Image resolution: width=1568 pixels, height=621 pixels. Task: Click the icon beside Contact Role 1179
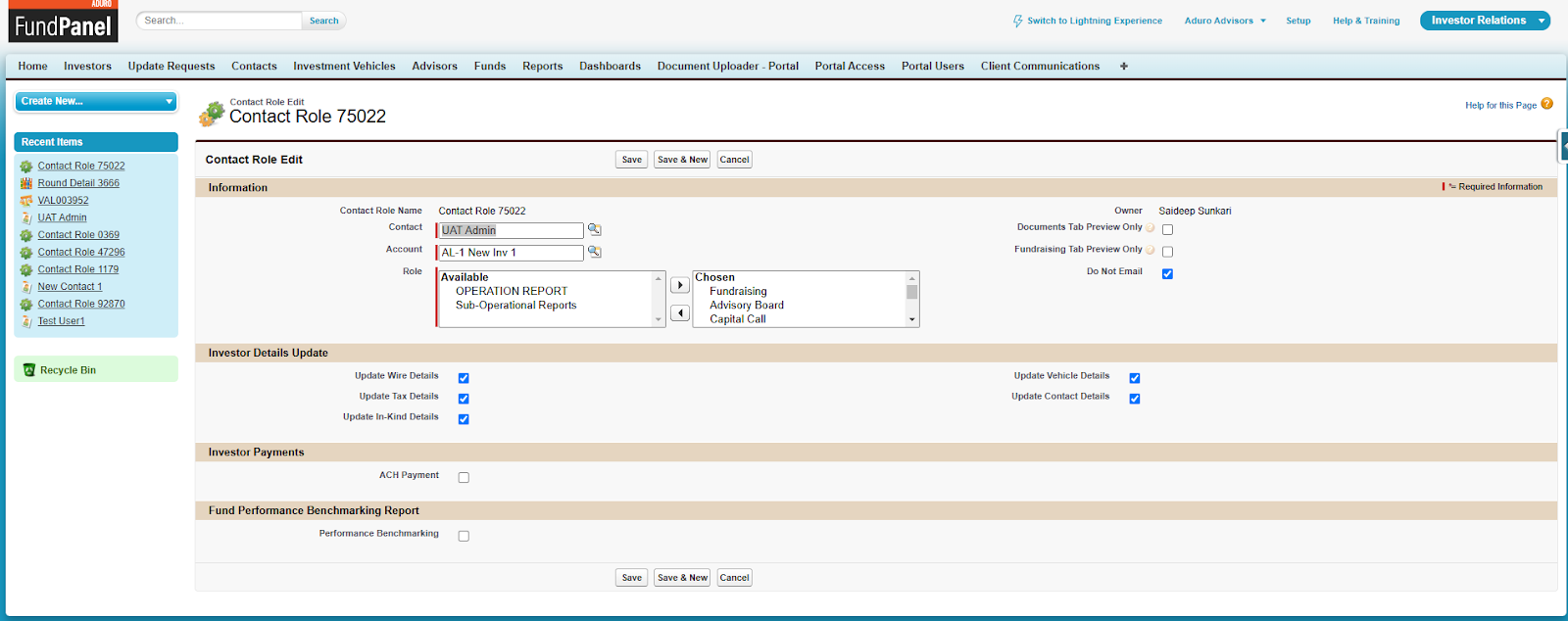(26, 269)
